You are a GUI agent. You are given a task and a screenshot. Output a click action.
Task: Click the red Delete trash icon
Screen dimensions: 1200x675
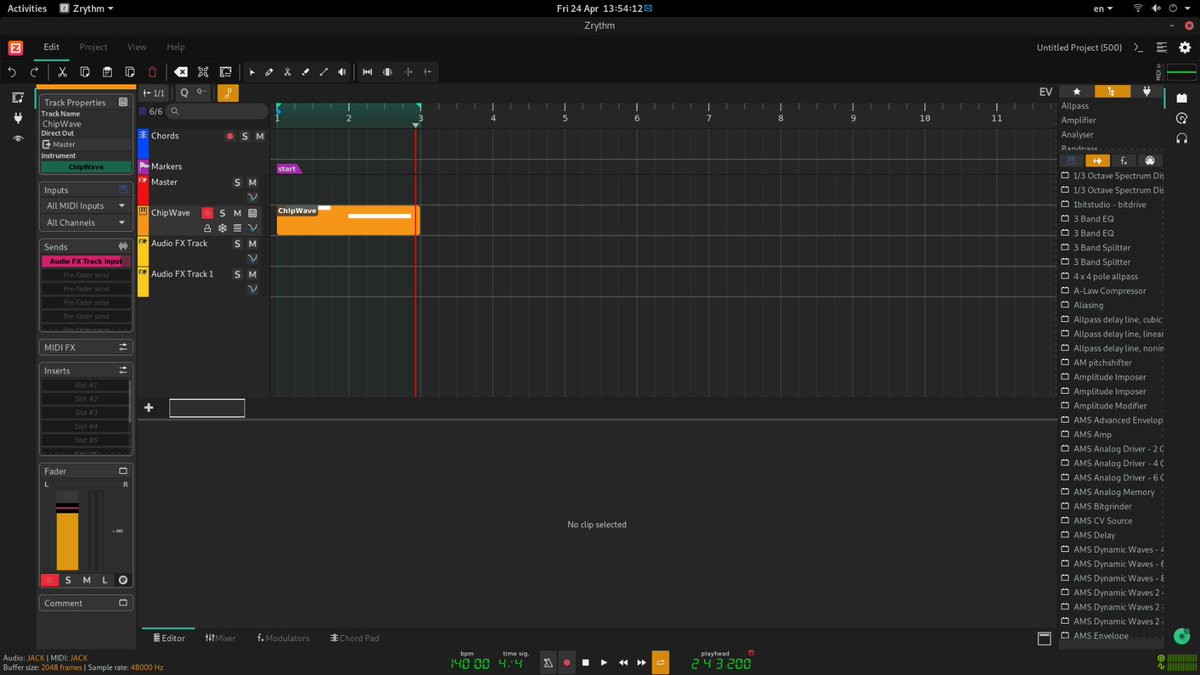point(152,72)
